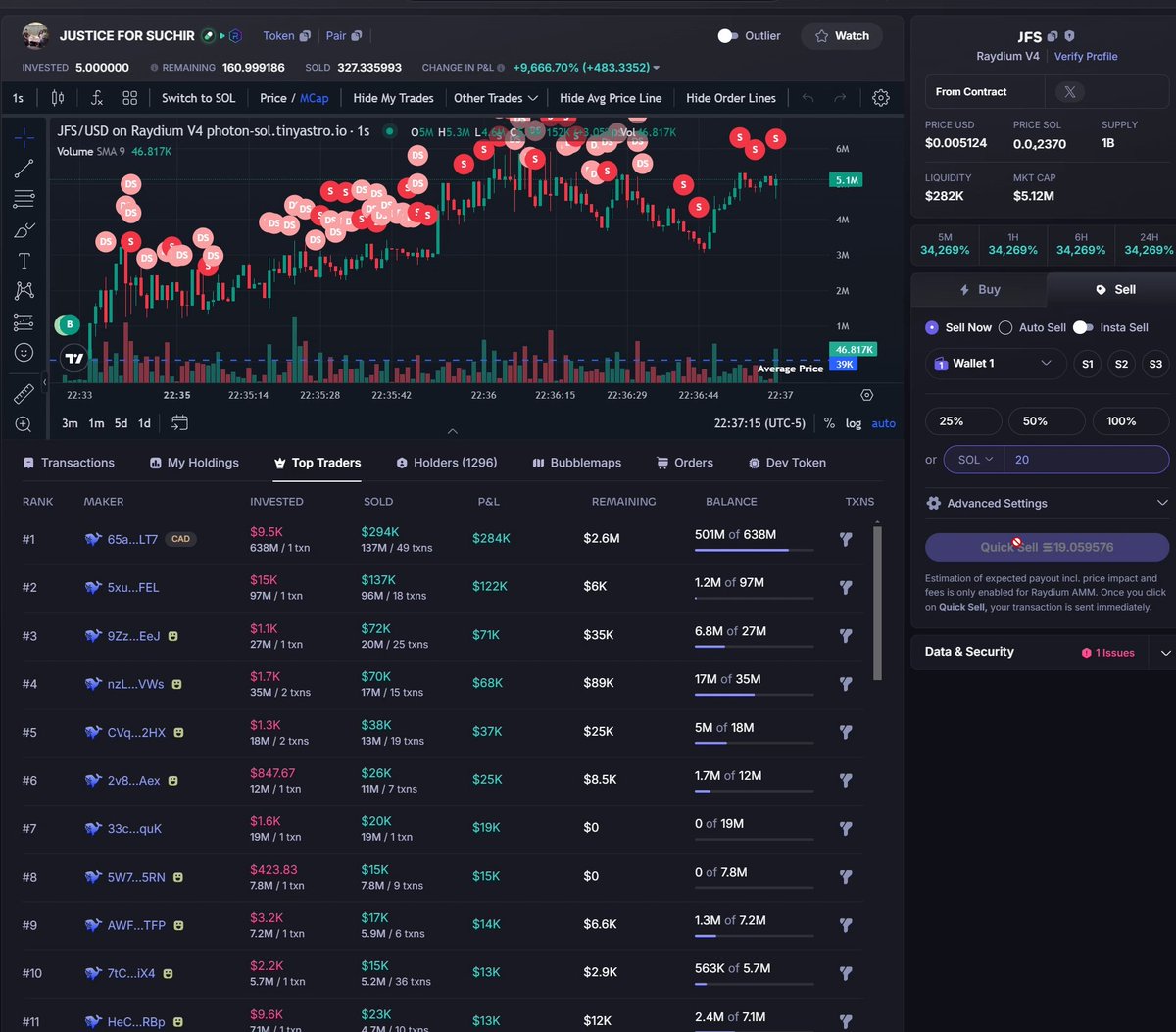The width and height of the screenshot is (1176, 1032).
Task: Toggle the Insta Sell switch
Action: coord(1083,327)
